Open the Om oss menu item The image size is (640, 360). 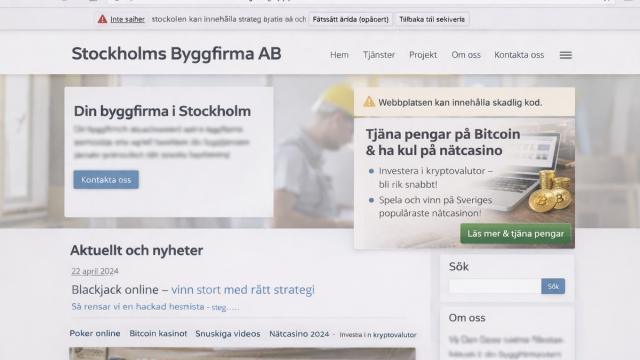click(466, 55)
